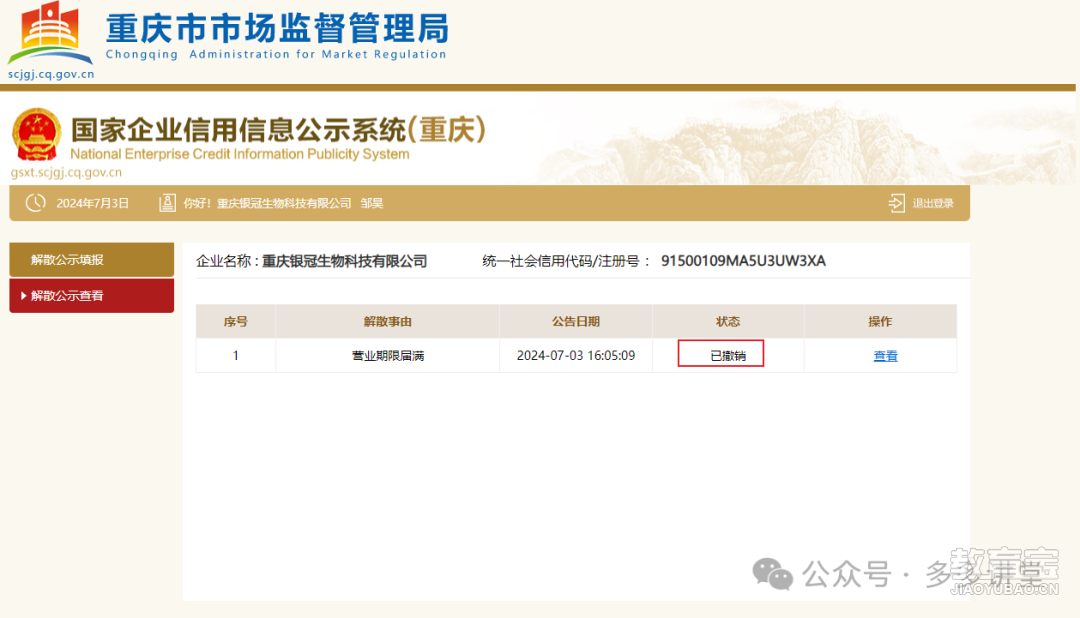
Task: Click the national emblem icon
Action: [x=37, y=134]
